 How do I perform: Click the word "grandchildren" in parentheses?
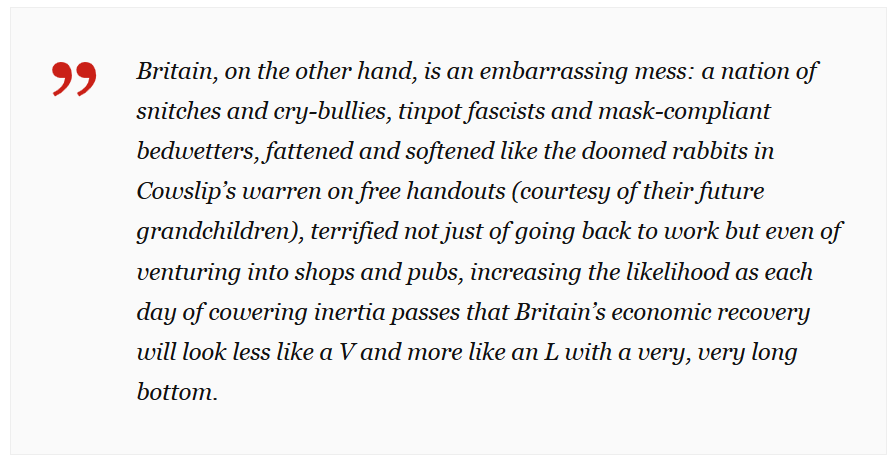tap(214, 232)
